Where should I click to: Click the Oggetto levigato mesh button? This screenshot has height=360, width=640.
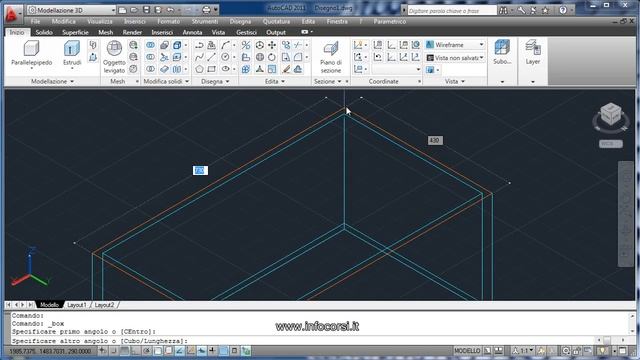(114, 57)
